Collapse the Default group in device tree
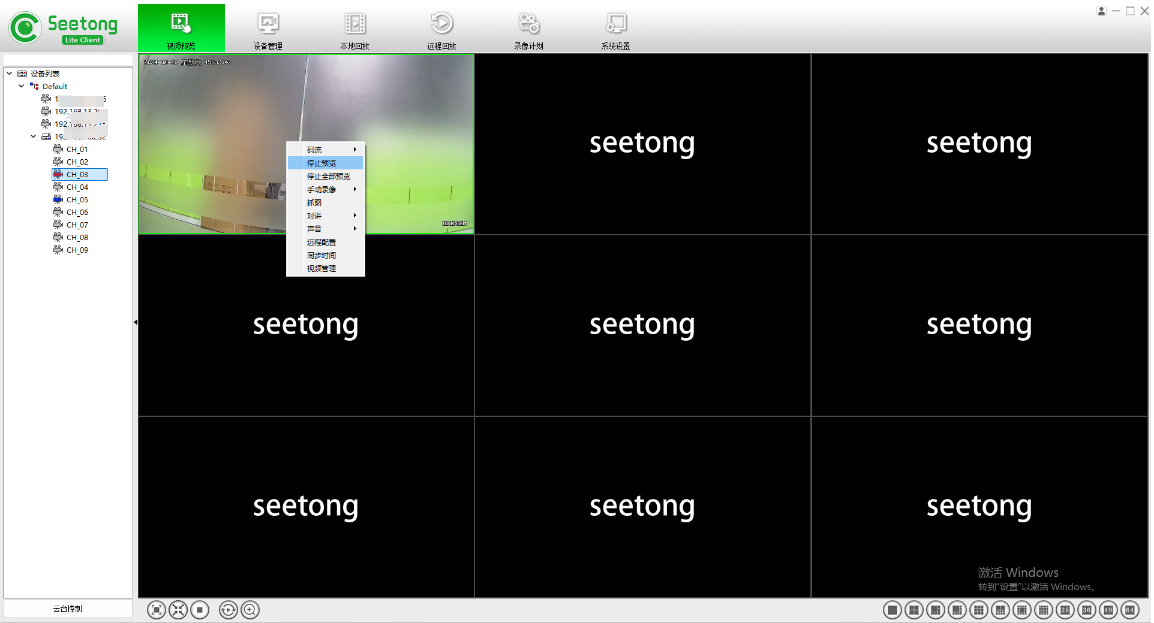Viewport: 1154px width, 623px height. (21, 86)
